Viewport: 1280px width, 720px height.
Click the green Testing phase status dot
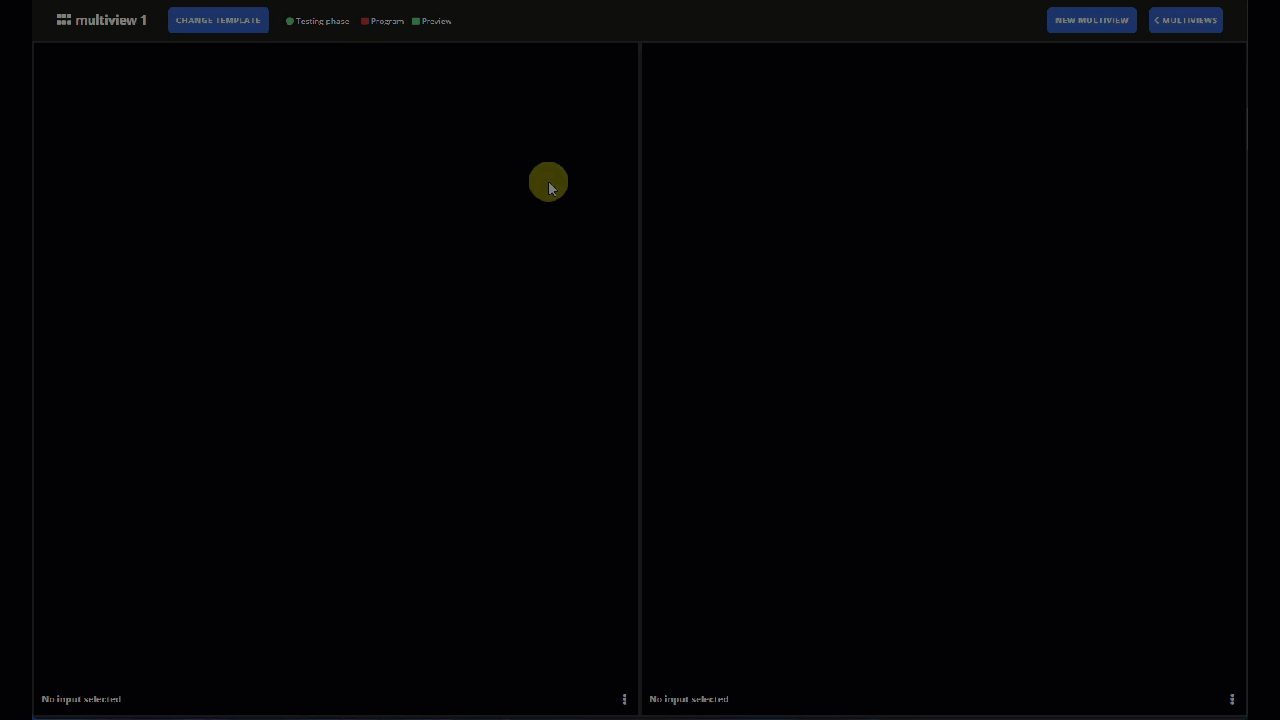[290, 21]
